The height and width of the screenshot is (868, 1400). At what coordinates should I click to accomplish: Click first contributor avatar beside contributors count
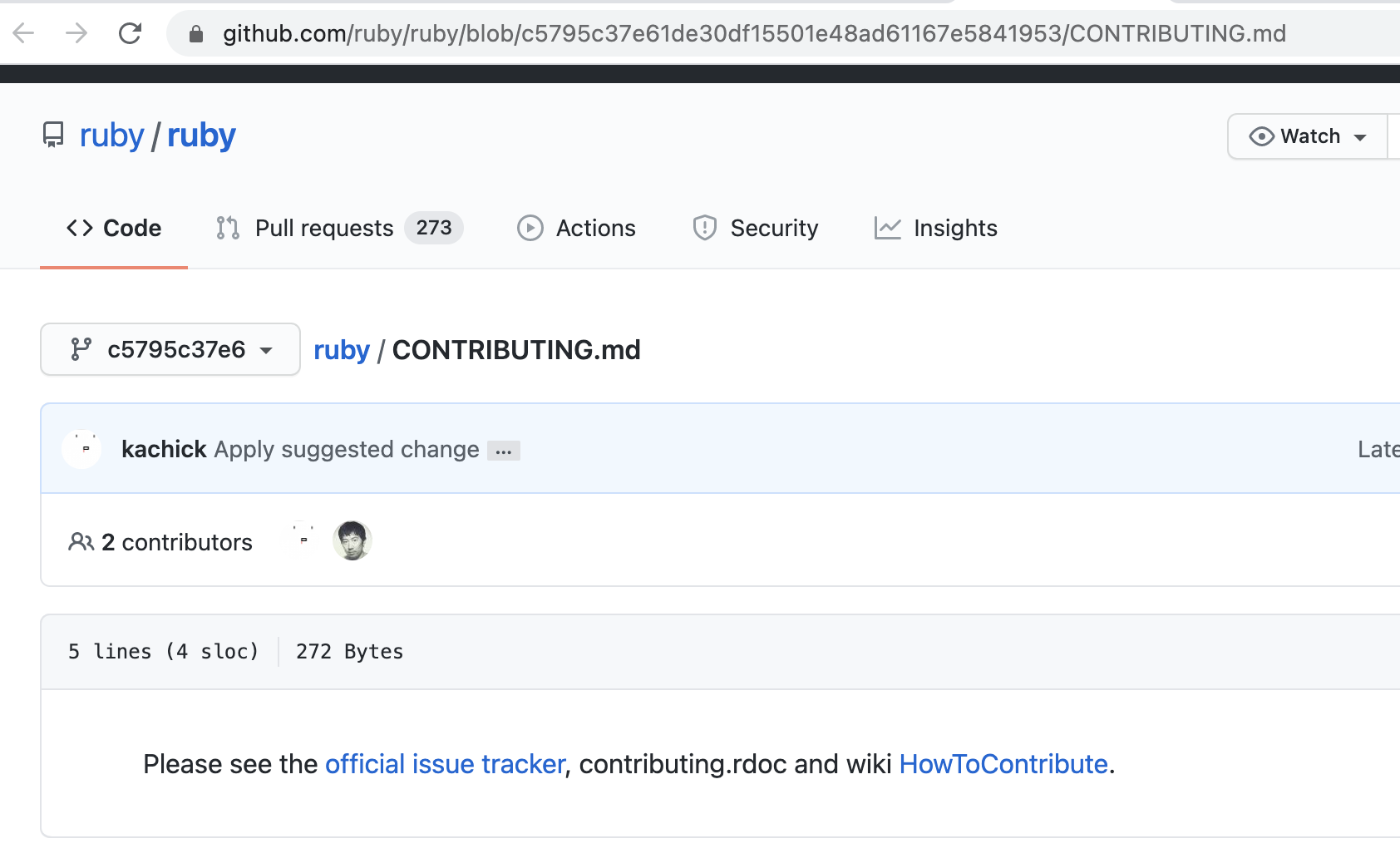pos(303,541)
